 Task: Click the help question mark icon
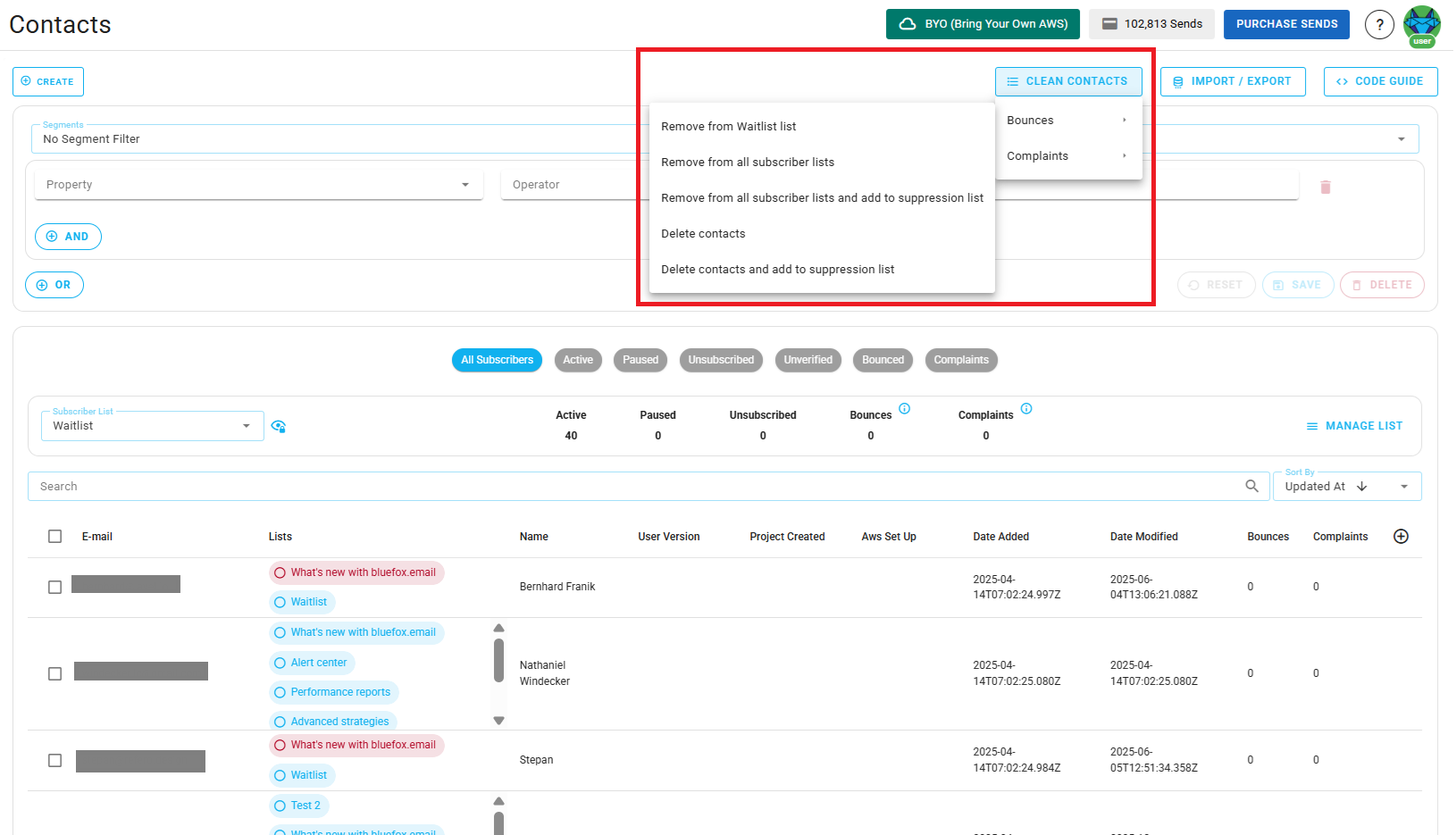click(1379, 24)
